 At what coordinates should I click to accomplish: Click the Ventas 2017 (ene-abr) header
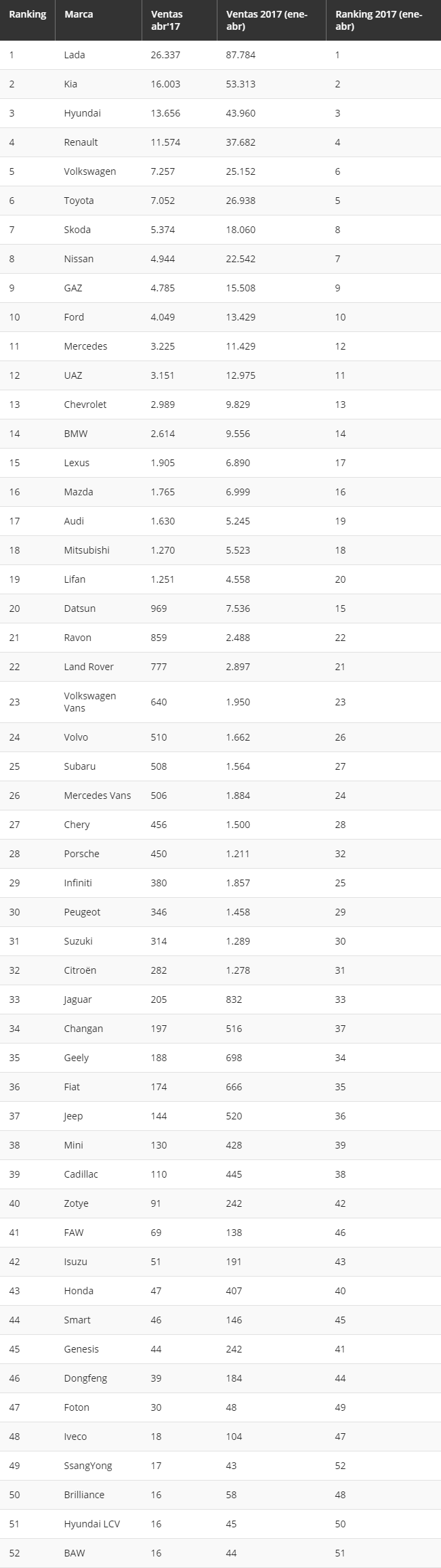pos(266,20)
